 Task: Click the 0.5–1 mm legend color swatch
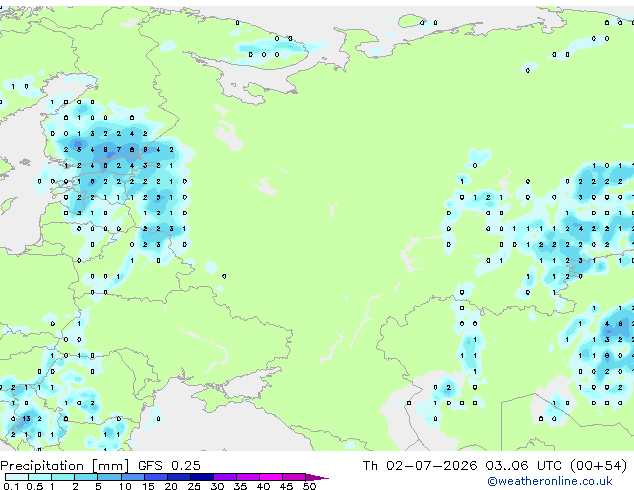(x=40, y=477)
